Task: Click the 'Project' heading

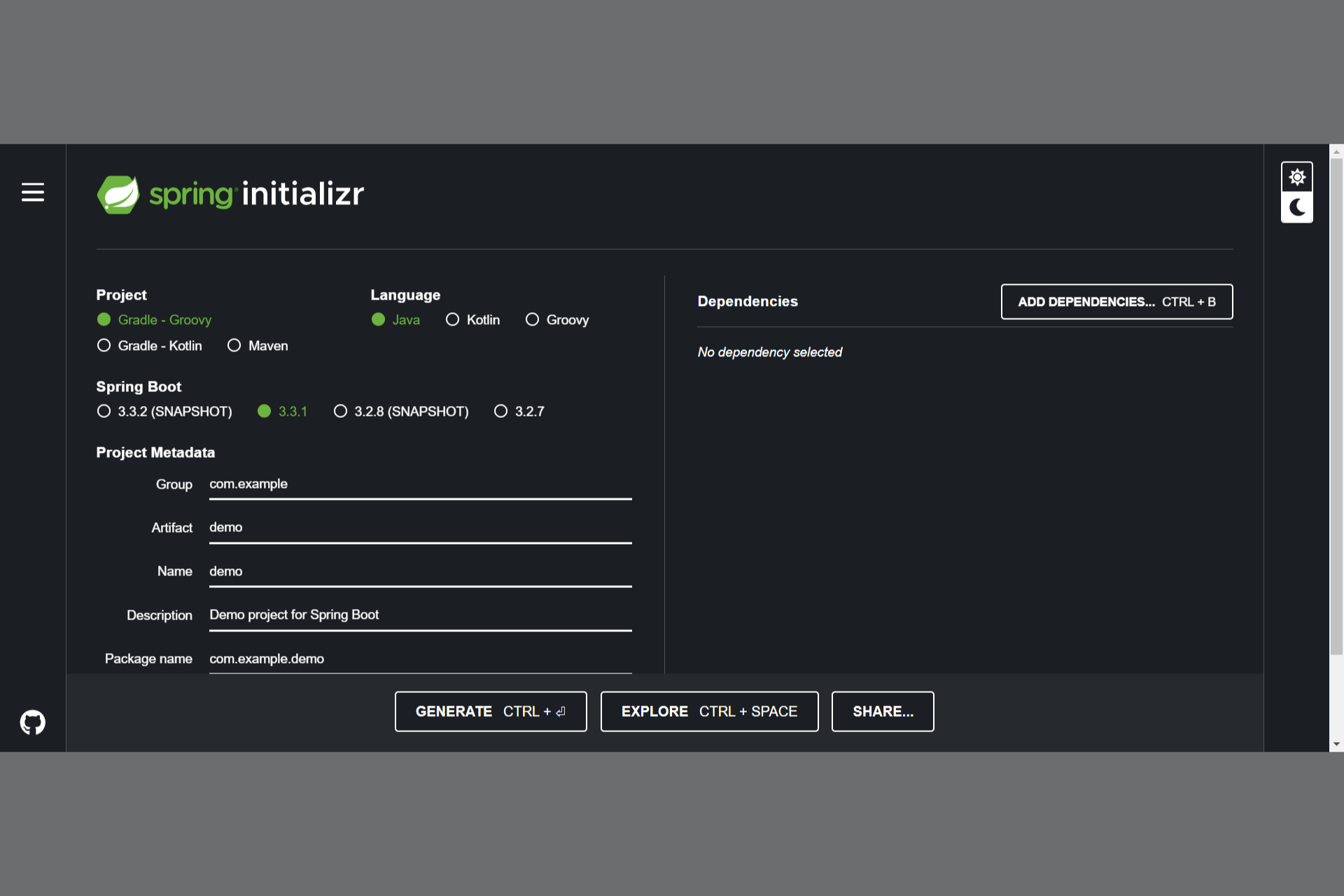Action: click(x=121, y=295)
